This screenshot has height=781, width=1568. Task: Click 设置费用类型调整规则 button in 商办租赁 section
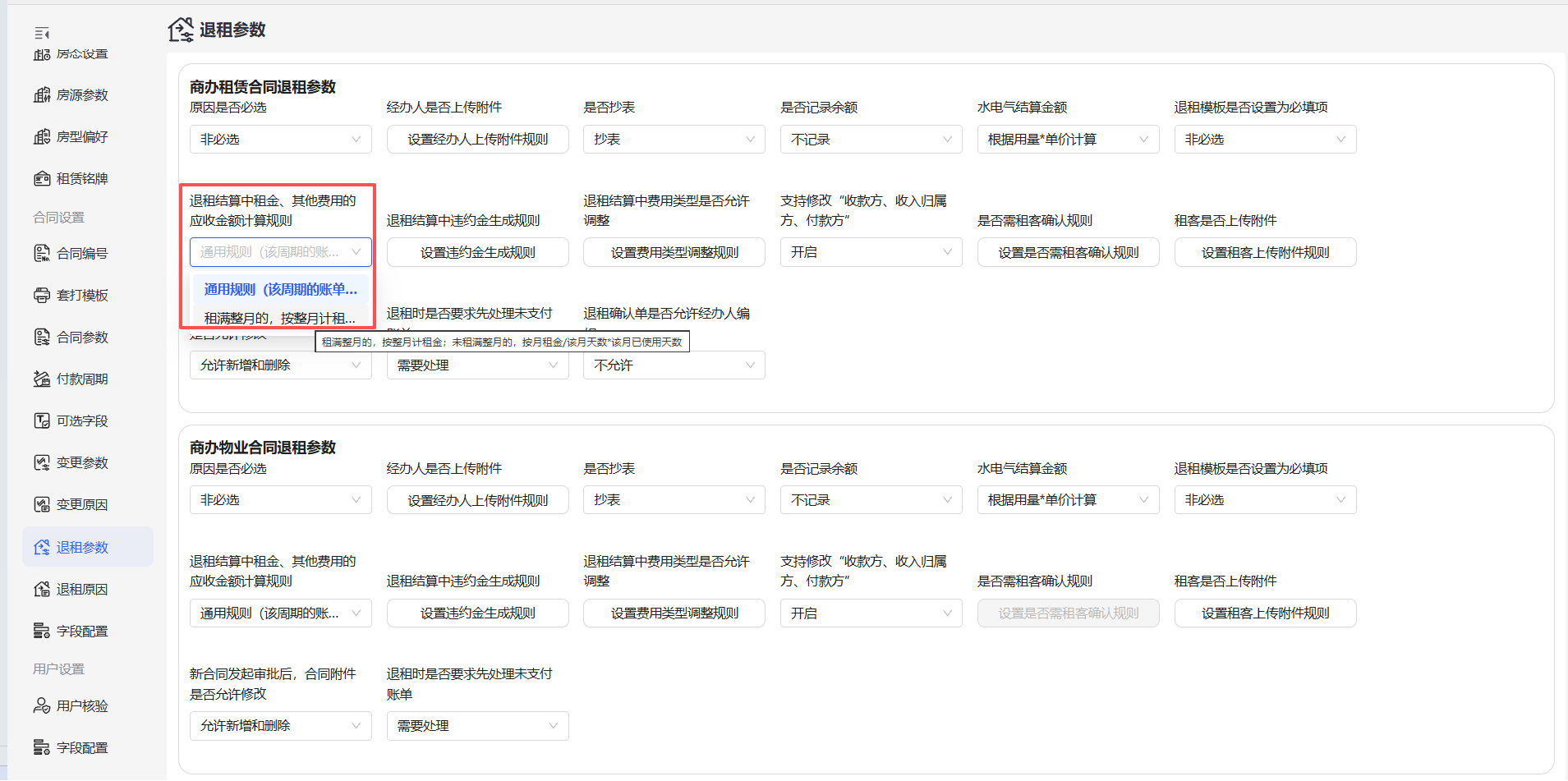tap(674, 252)
